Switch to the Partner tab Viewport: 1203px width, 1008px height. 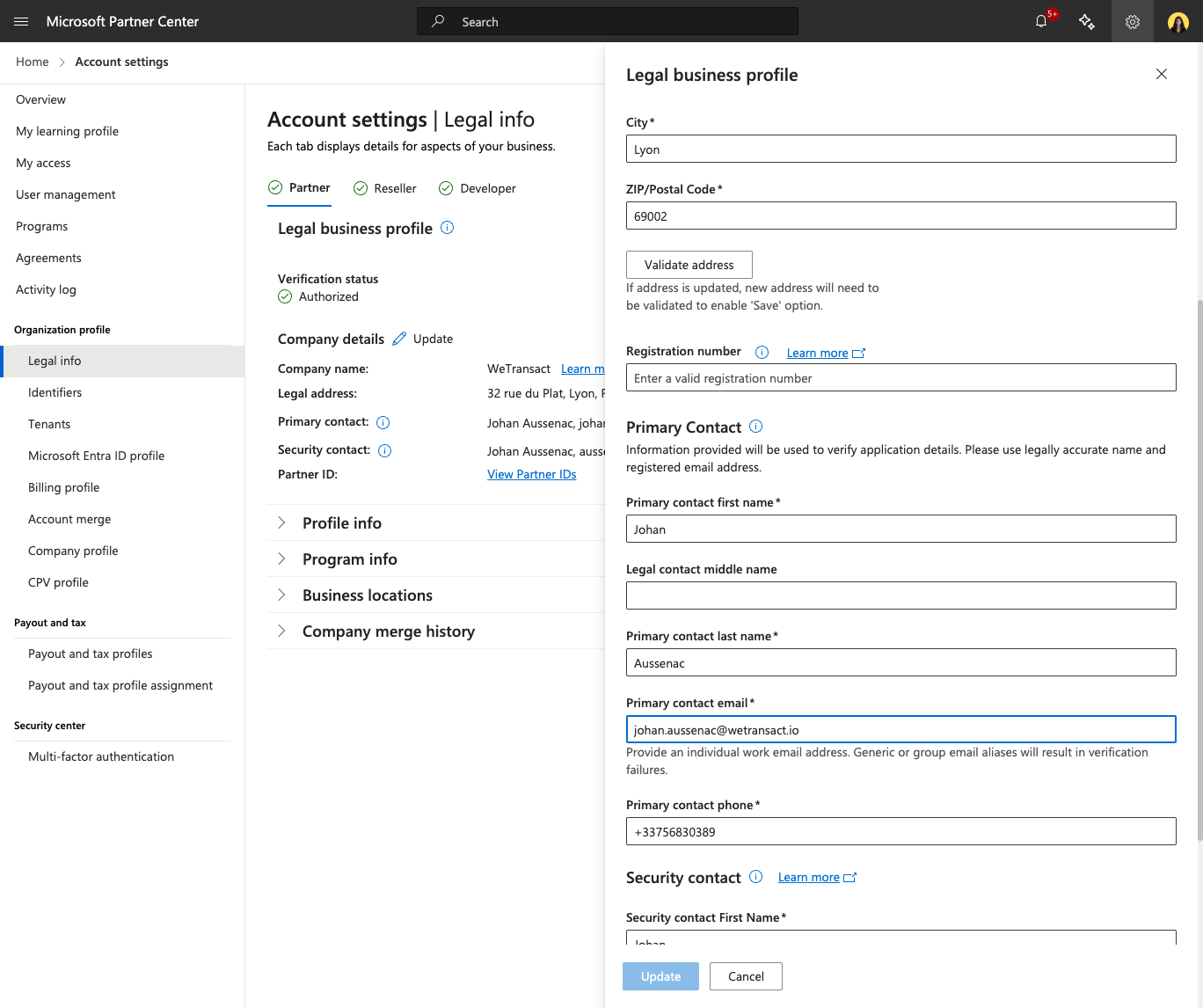[x=300, y=187]
